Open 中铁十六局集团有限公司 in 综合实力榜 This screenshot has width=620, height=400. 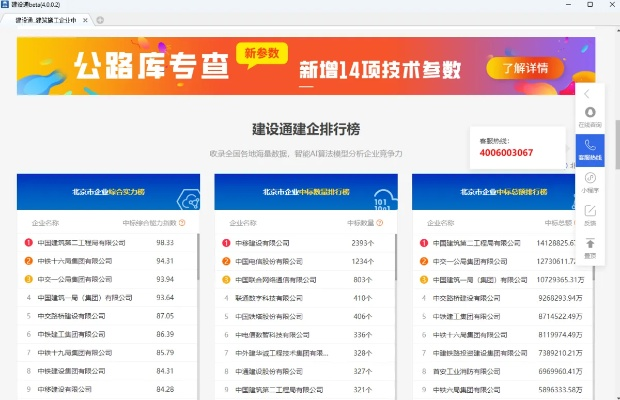click(77, 261)
